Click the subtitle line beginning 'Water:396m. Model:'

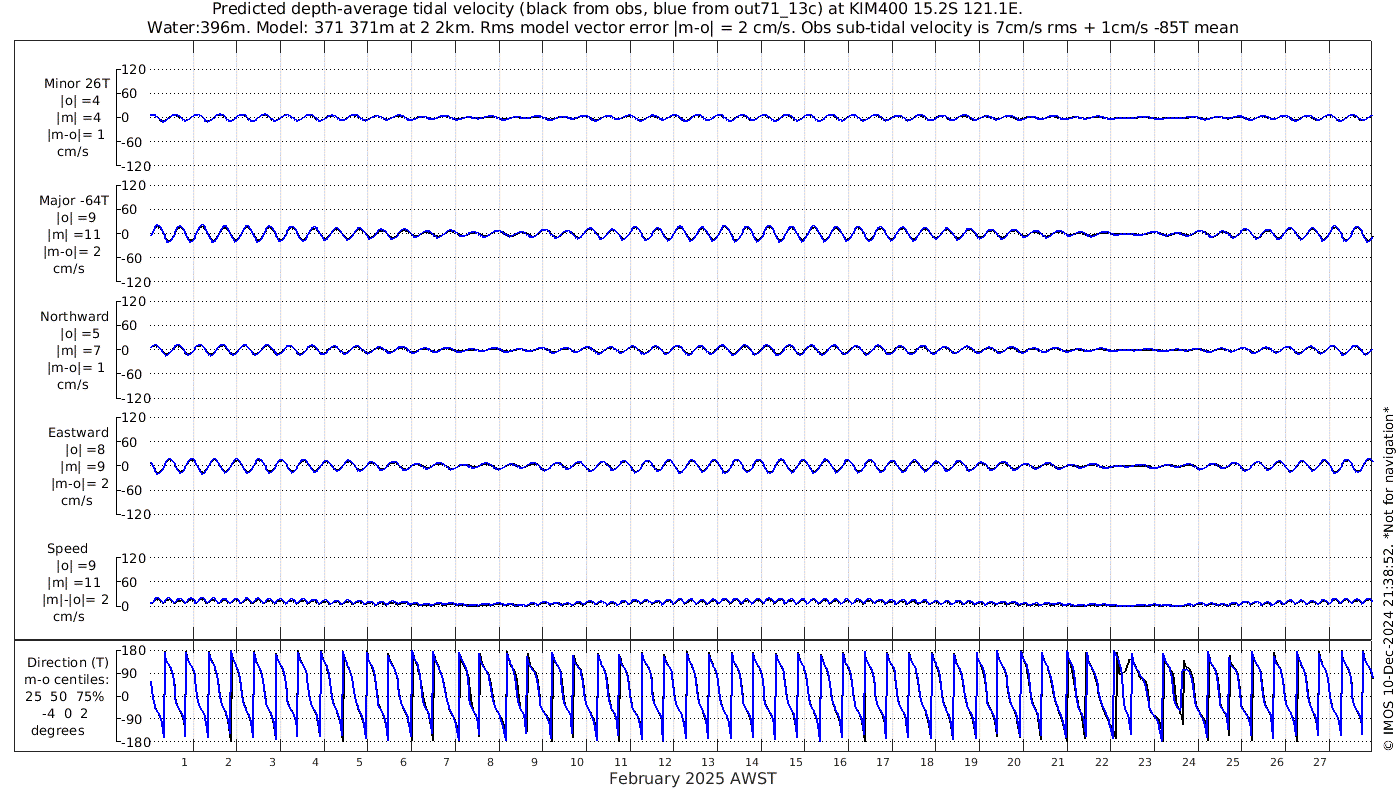pyautogui.click(x=693, y=28)
